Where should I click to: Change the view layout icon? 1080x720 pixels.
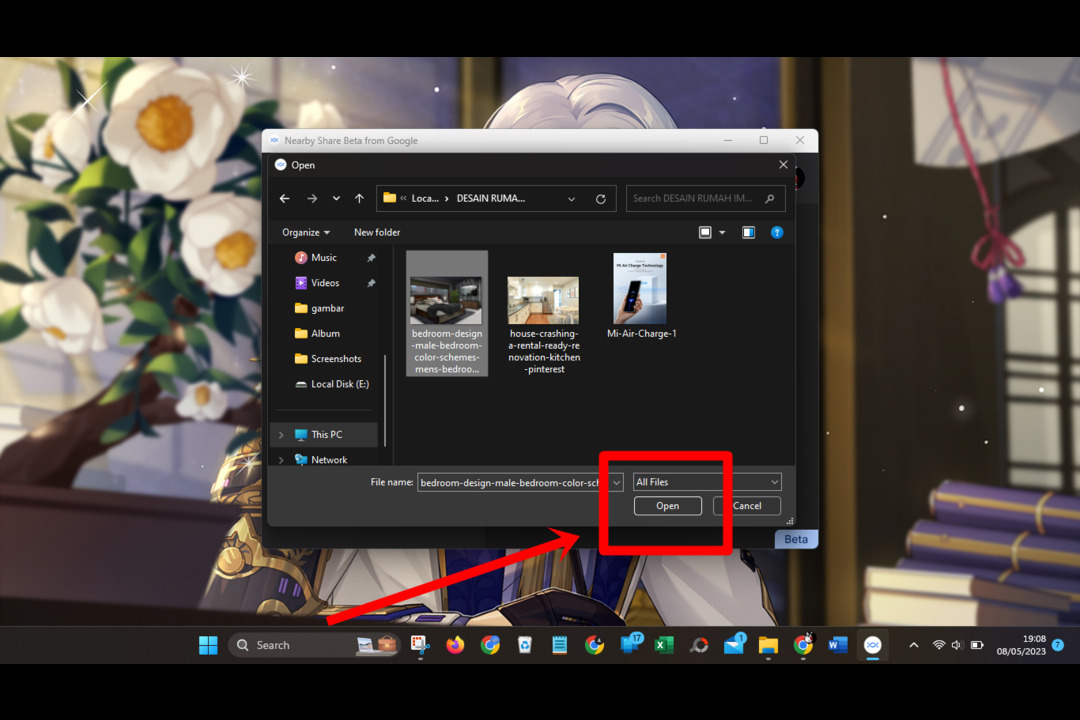coord(705,232)
